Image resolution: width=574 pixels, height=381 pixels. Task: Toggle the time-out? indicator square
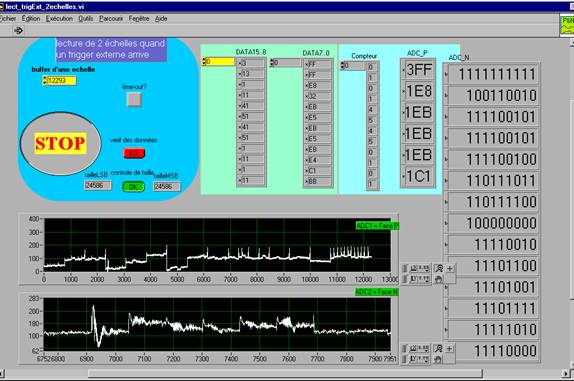point(134,99)
